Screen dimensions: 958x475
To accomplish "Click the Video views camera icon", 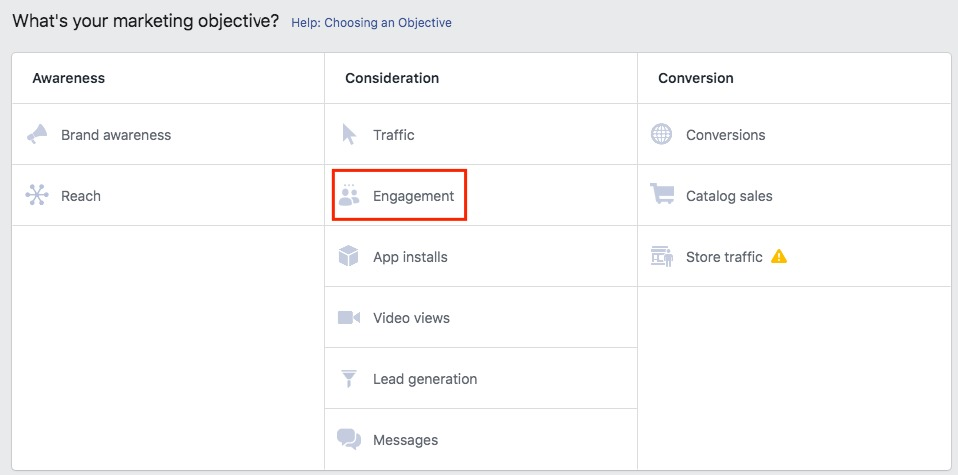I will coord(349,318).
